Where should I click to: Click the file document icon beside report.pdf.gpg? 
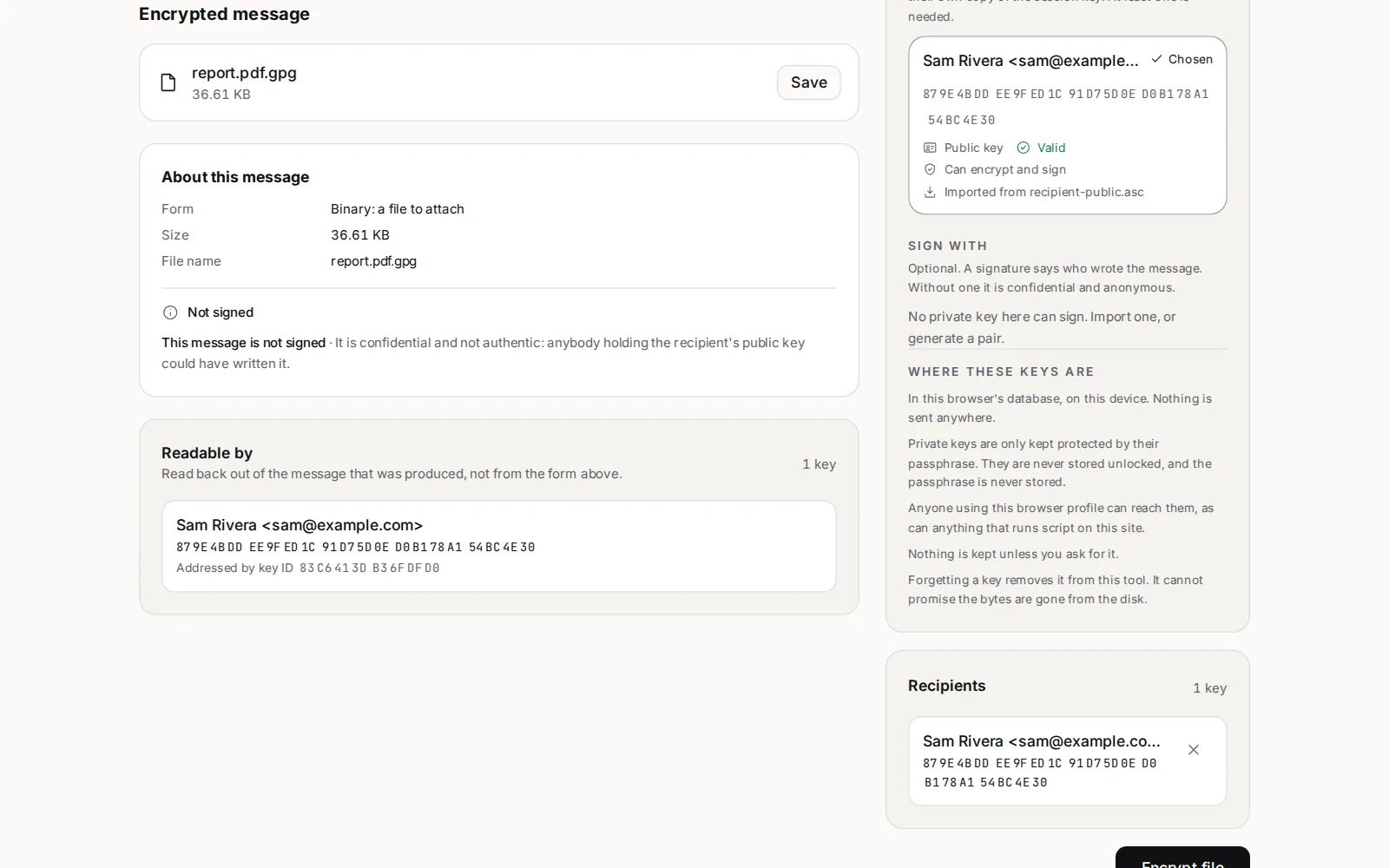tap(168, 82)
